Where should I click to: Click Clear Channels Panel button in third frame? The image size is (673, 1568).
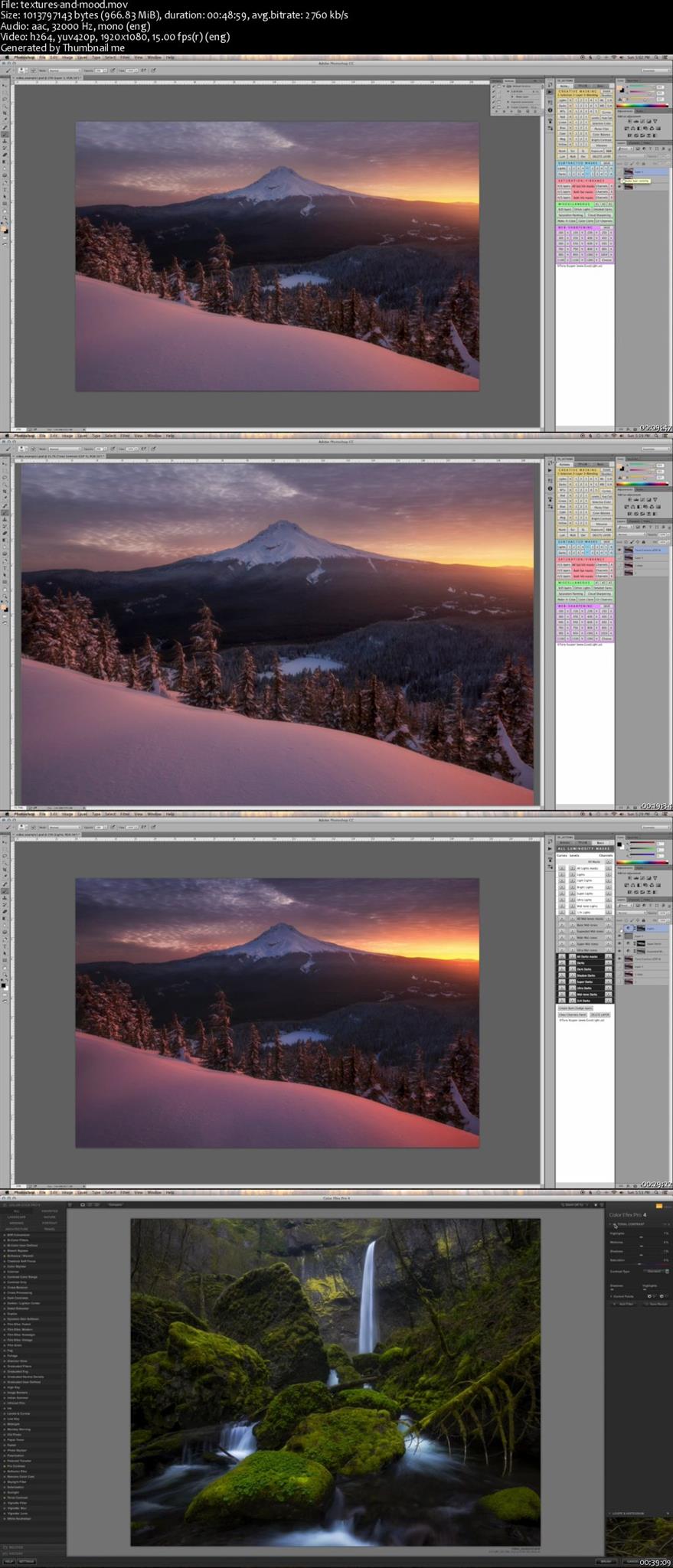(x=573, y=1014)
